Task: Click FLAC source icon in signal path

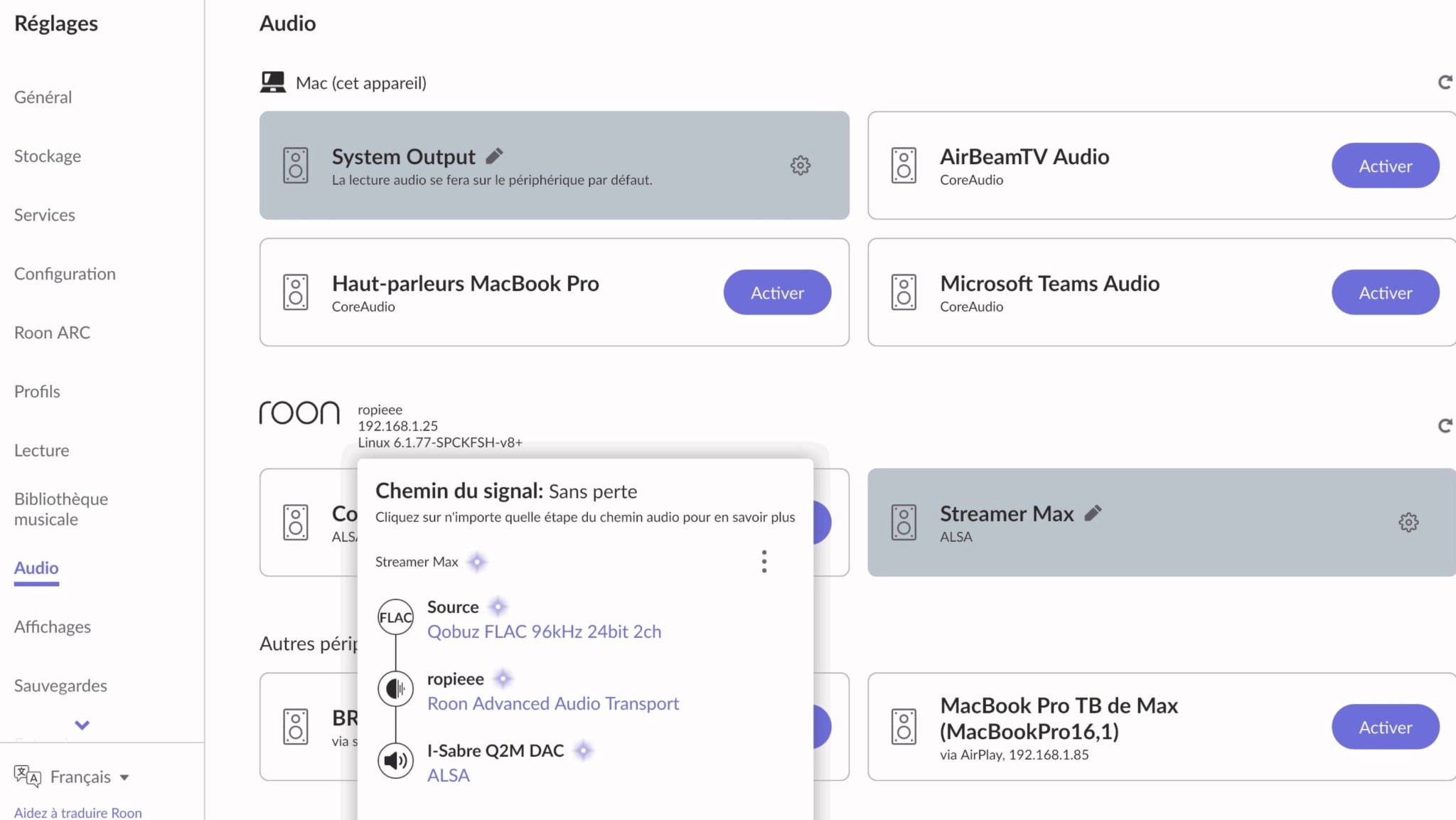Action: (x=395, y=617)
